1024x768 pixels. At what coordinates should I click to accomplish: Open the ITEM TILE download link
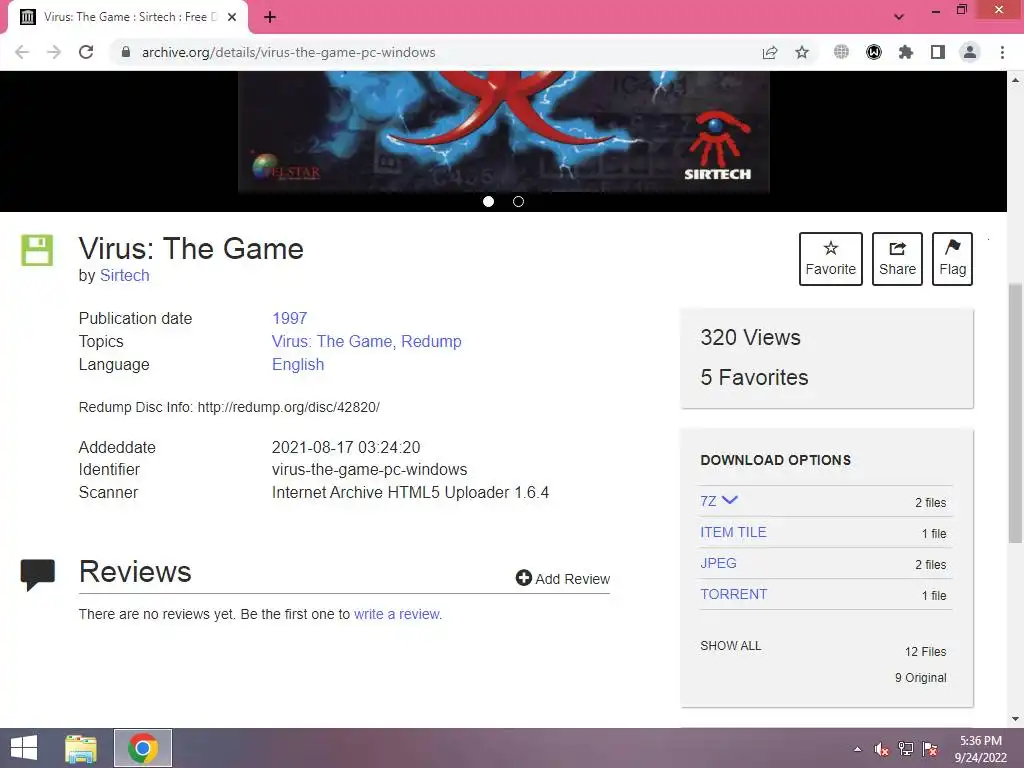point(733,532)
